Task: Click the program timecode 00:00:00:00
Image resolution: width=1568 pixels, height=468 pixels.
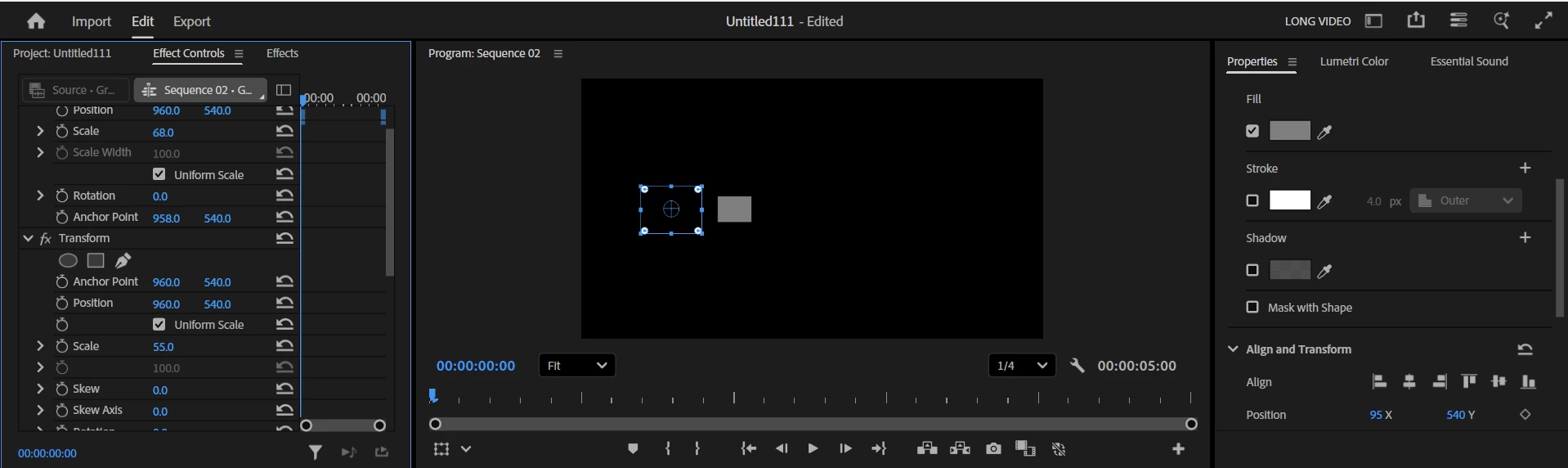Action: point(476,366)
